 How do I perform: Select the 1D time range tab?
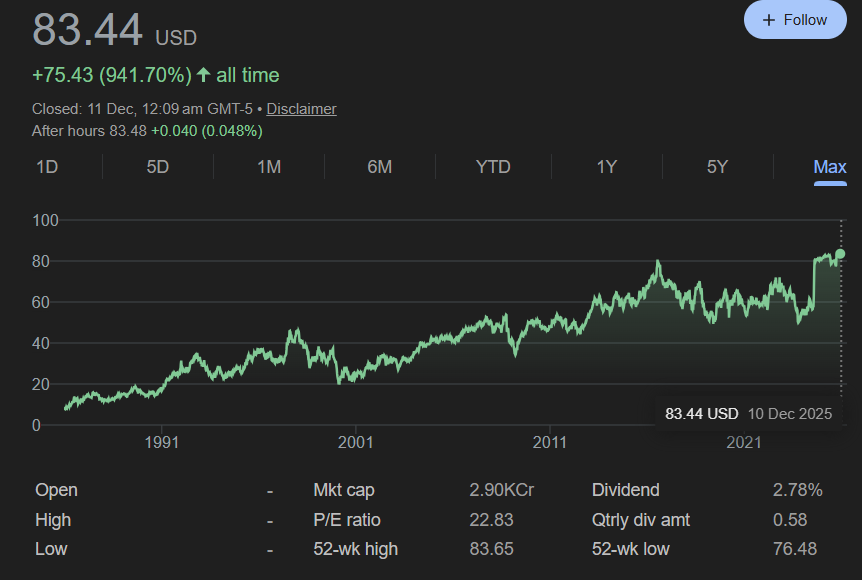47,167
